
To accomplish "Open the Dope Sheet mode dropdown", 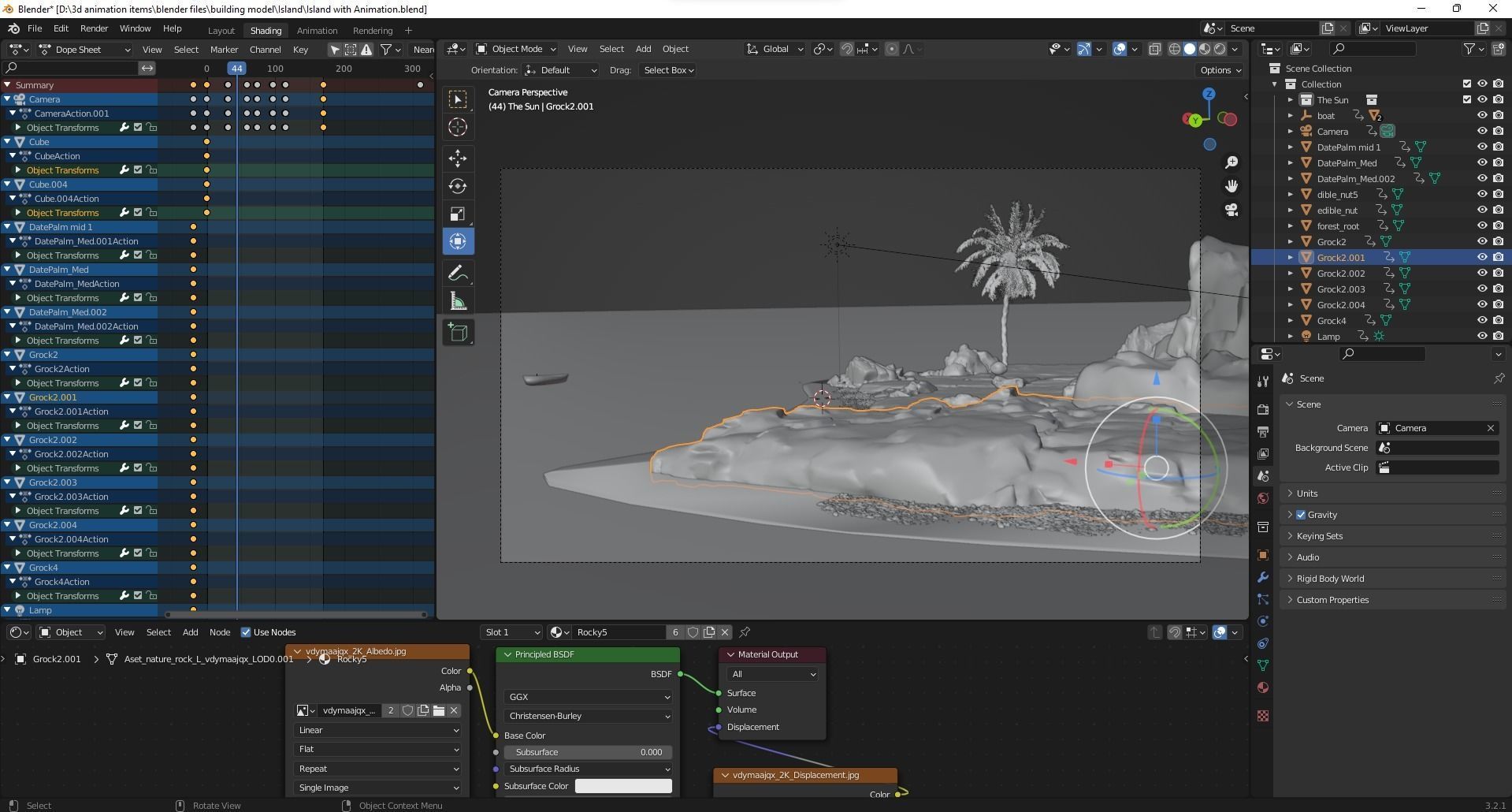I will coord(85,50).
